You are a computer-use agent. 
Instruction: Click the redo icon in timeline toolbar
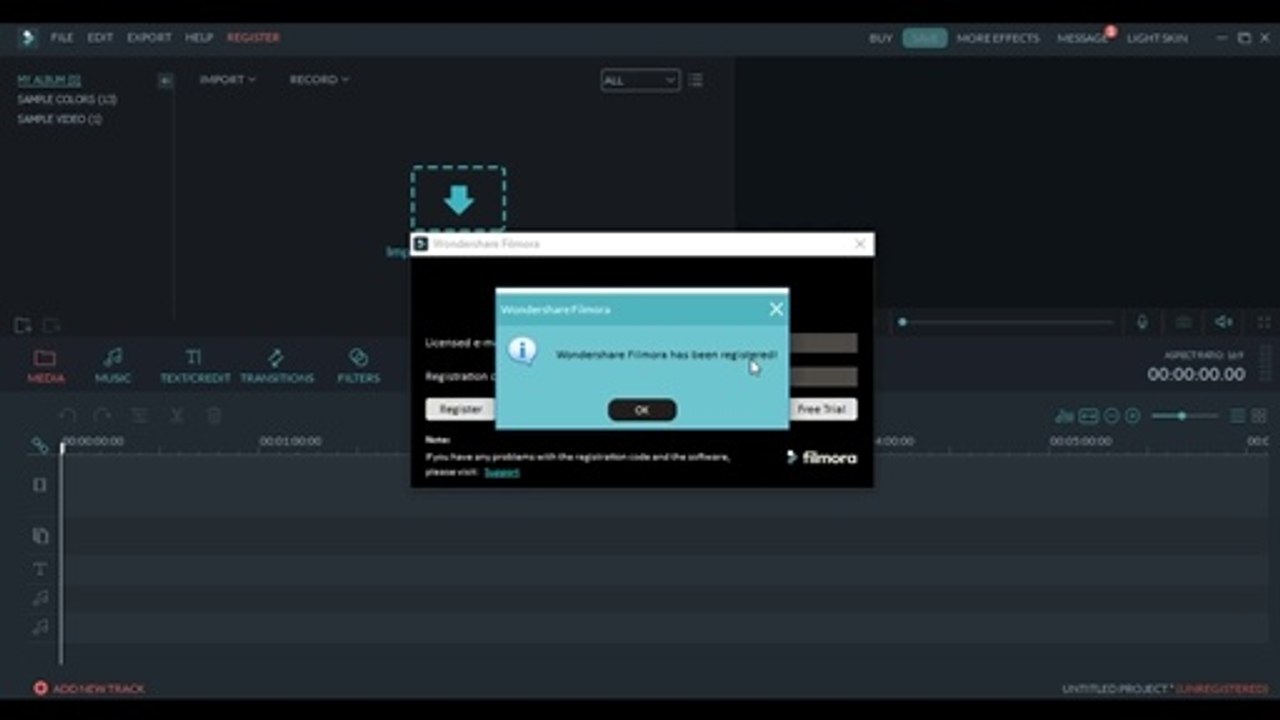click(103, 416)
